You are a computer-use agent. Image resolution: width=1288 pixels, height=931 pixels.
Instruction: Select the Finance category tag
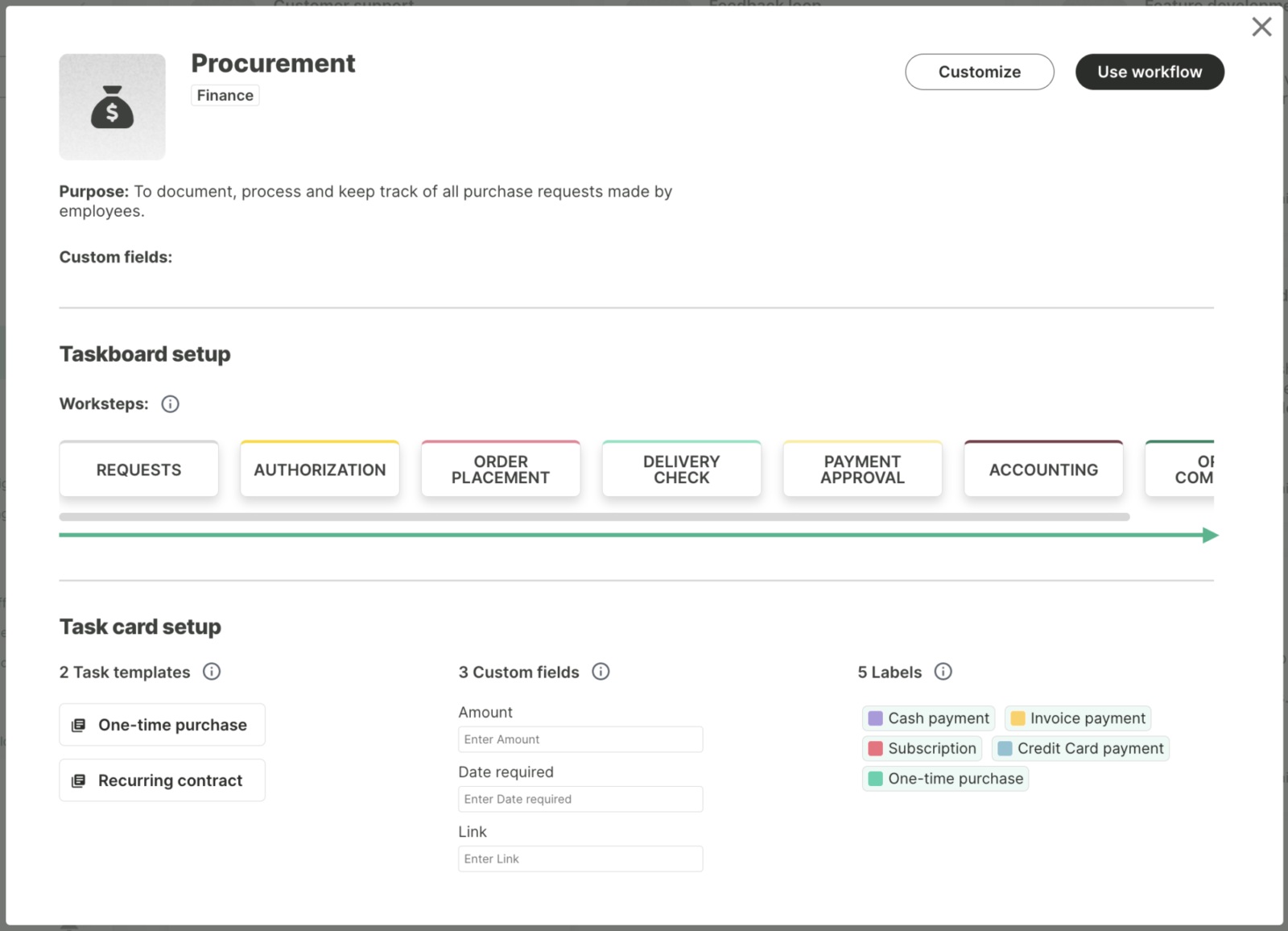(225, 96)
